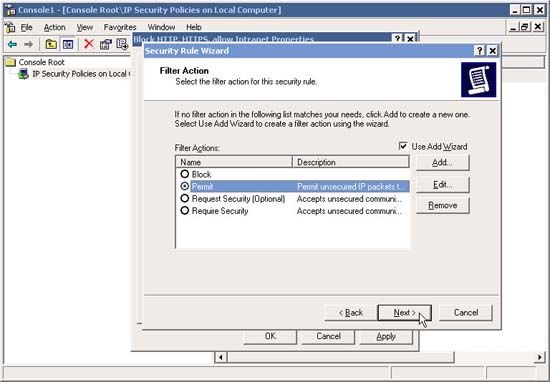This screenshot has width=550, height=382.
Task: Click the Edit... button
Action: click(x=442, y=185)
